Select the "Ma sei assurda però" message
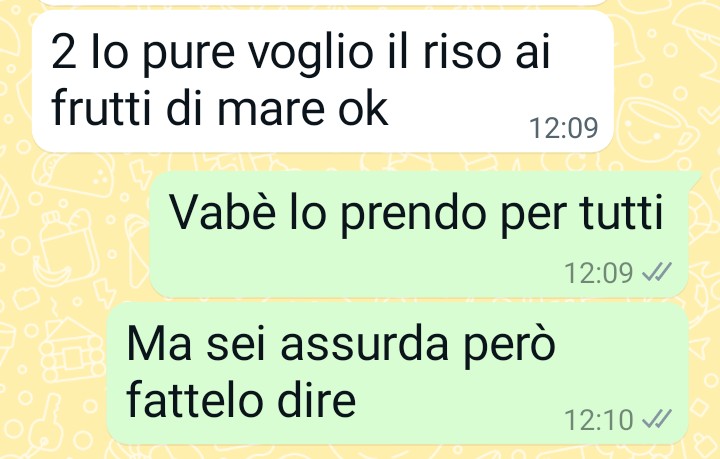The width and height of the screenshot is (720, 459). 398,373
